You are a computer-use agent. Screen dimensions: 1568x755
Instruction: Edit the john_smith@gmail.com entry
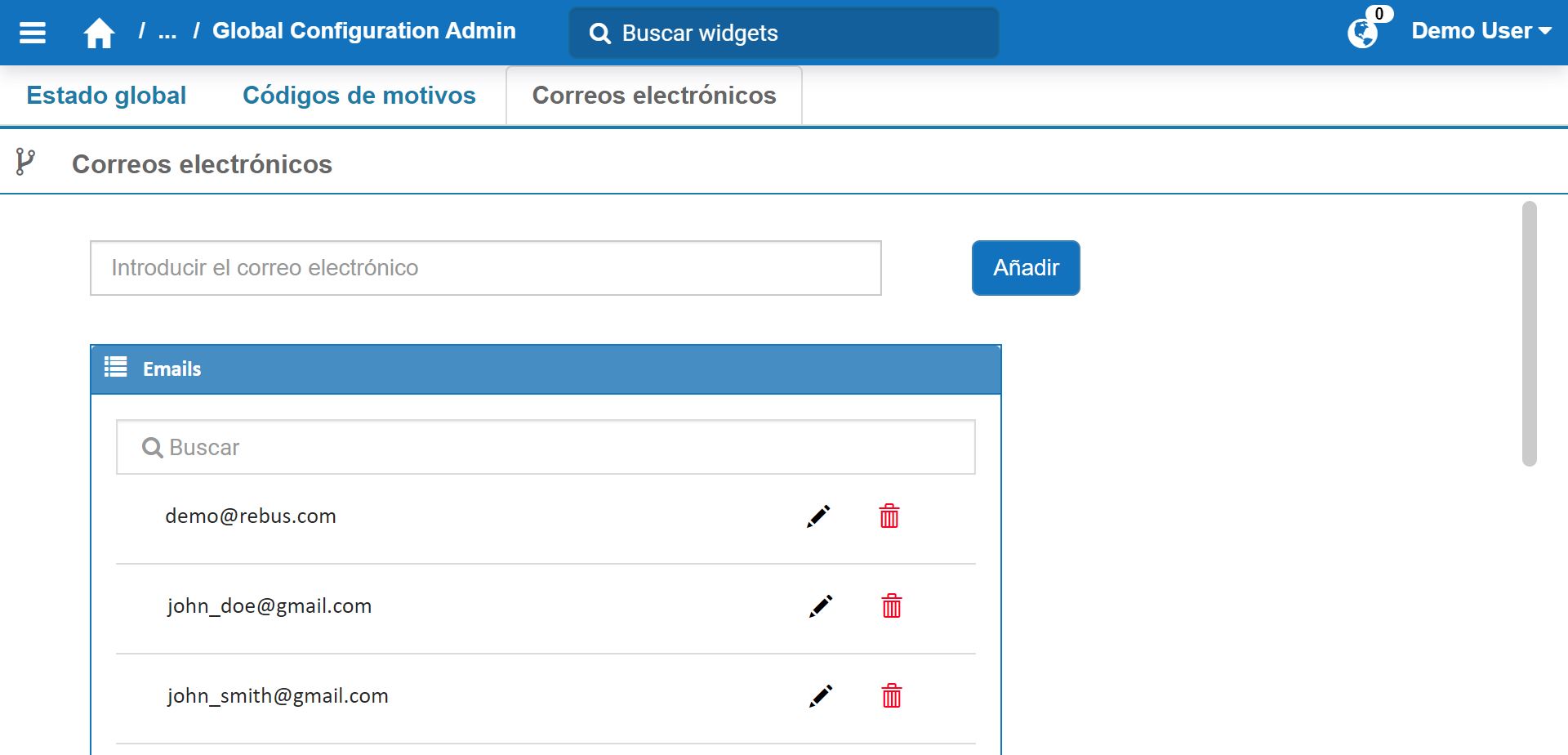(x=821, y=696)
